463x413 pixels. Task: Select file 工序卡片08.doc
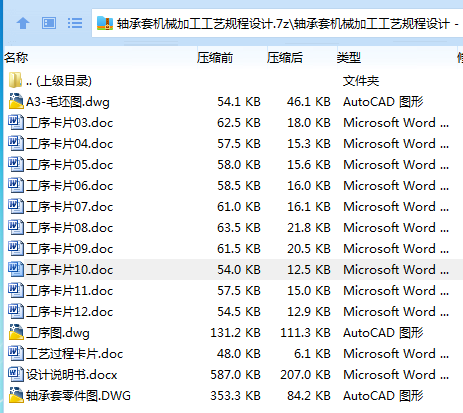(70, 228)
